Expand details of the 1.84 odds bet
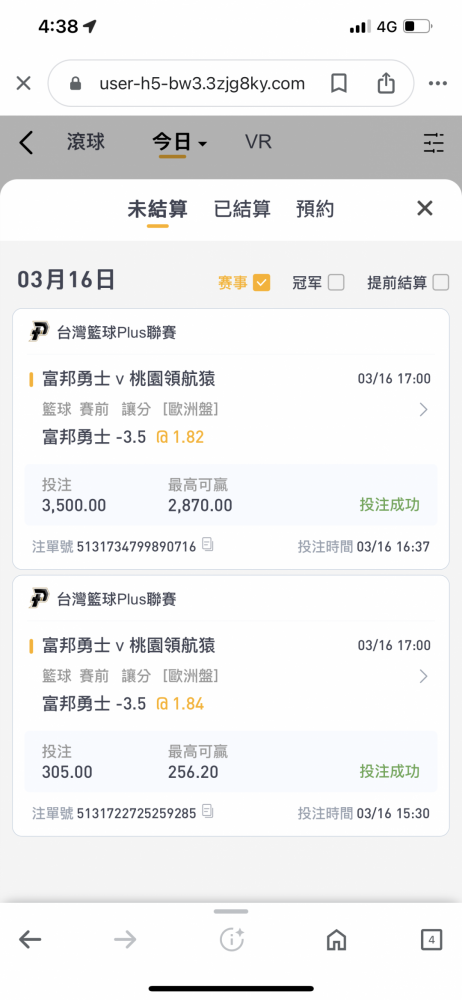 coord(423,676)
